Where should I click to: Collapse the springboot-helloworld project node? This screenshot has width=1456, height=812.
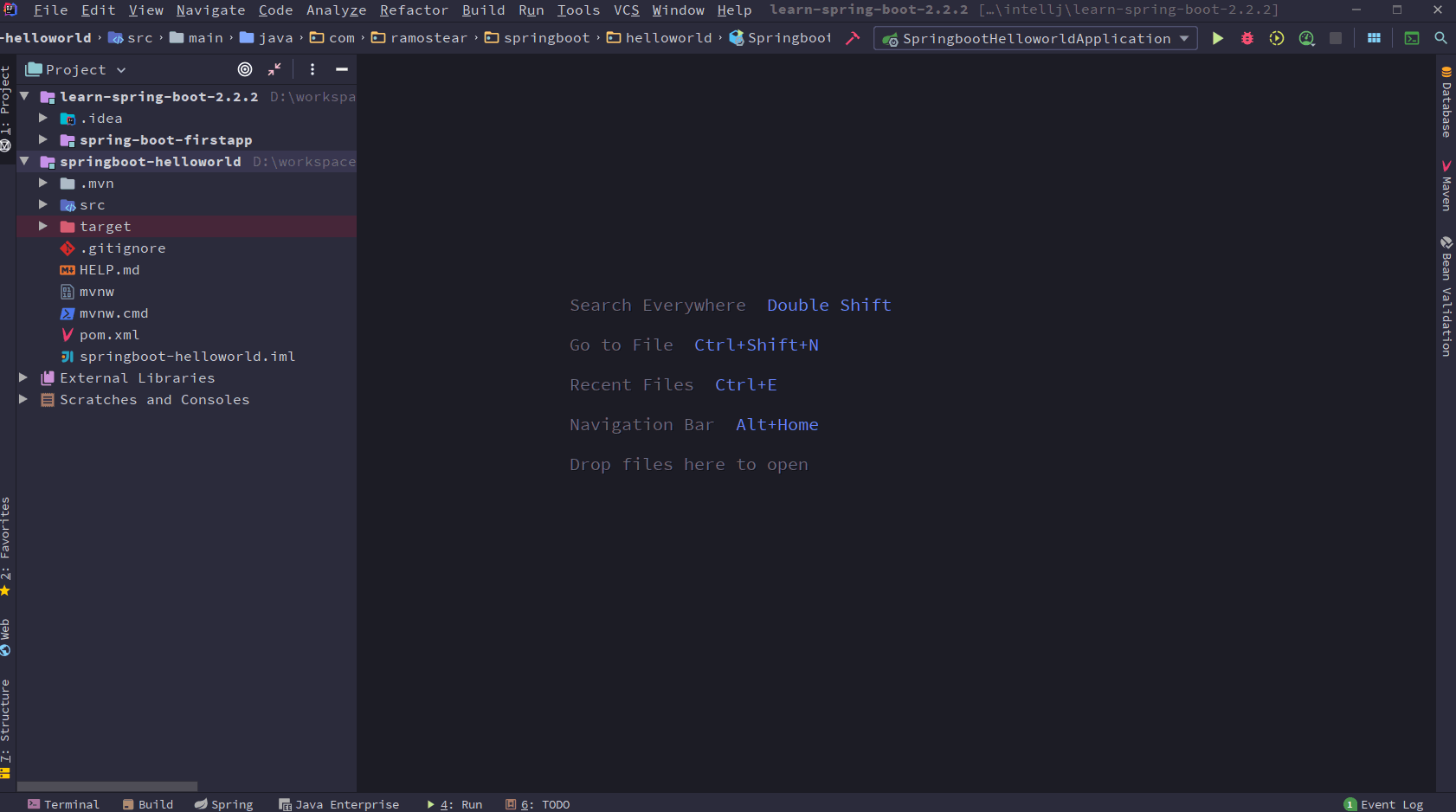coord(23,161)
